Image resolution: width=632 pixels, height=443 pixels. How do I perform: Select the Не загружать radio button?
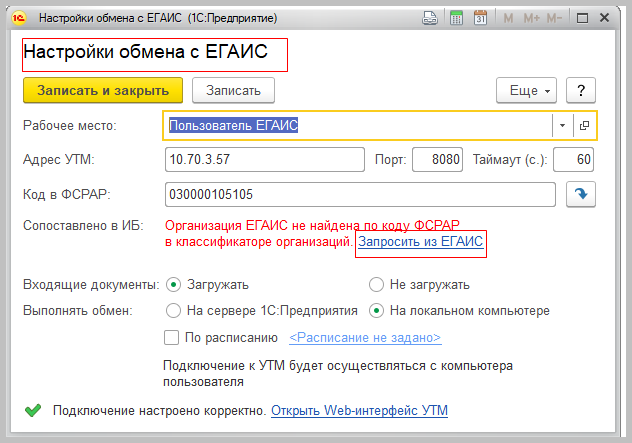[376, 285]
